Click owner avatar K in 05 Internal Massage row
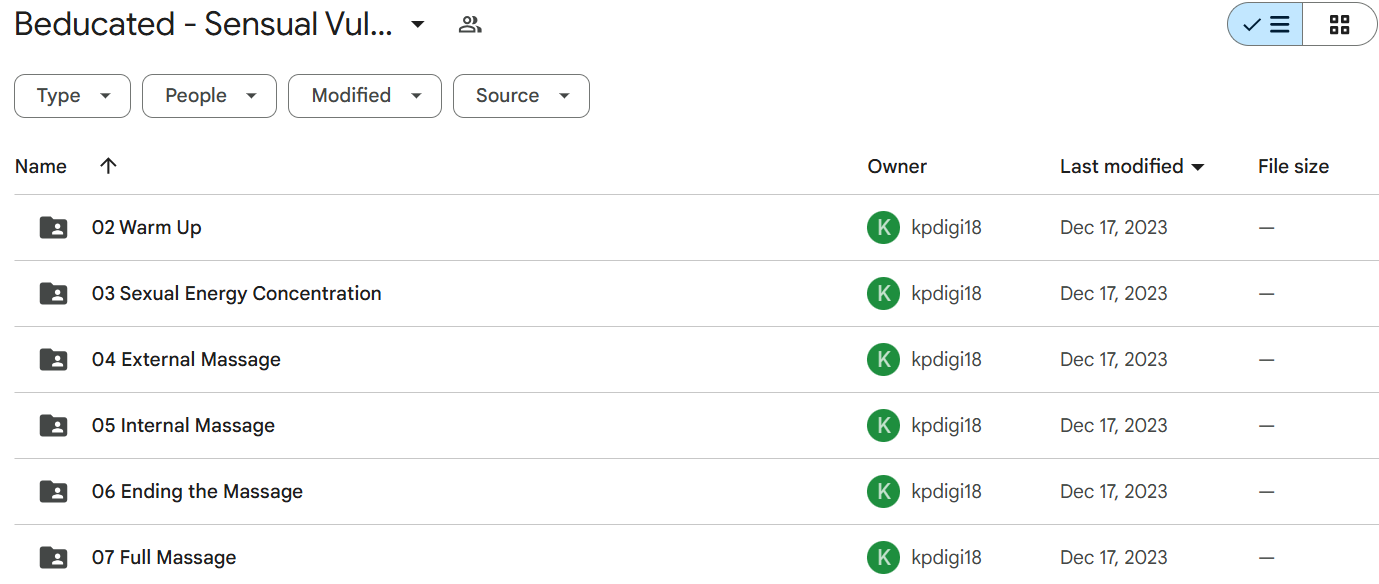The height and width of the screenshot is (584, 1379). click(x=883, y=426)
